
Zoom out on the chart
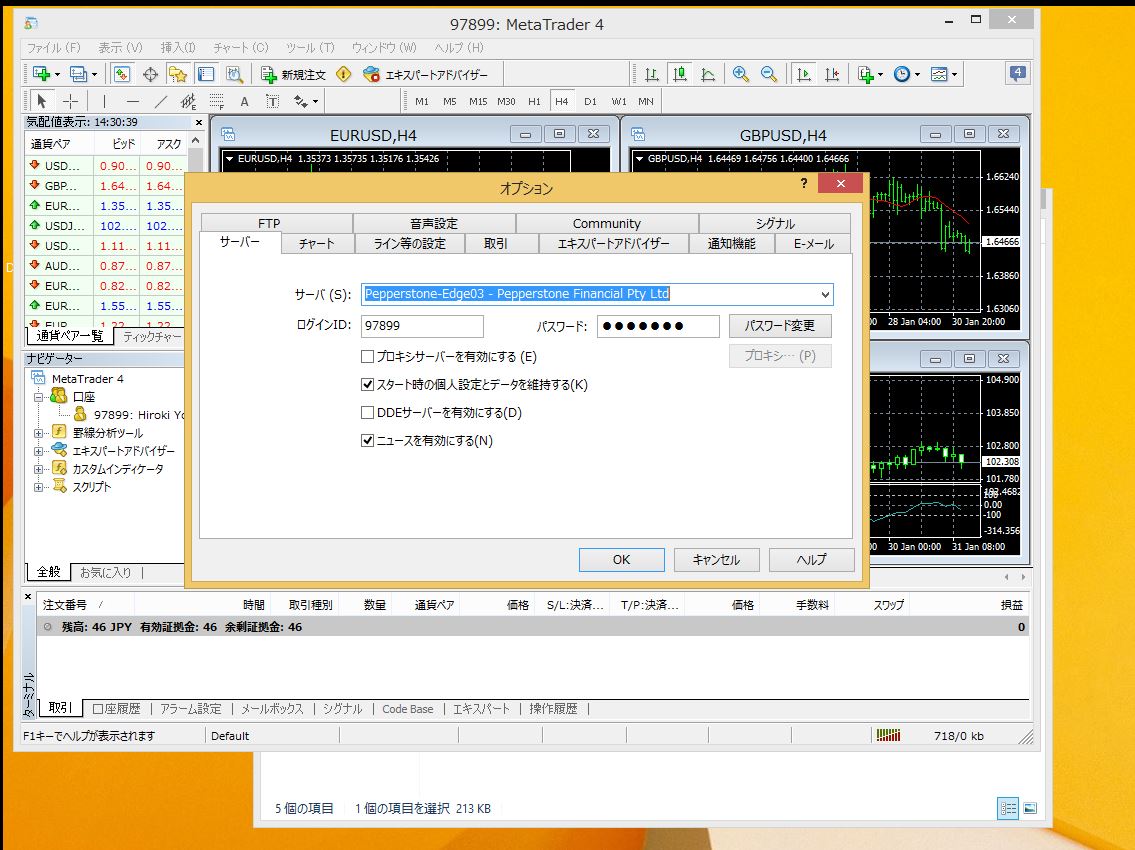(769, 74)
